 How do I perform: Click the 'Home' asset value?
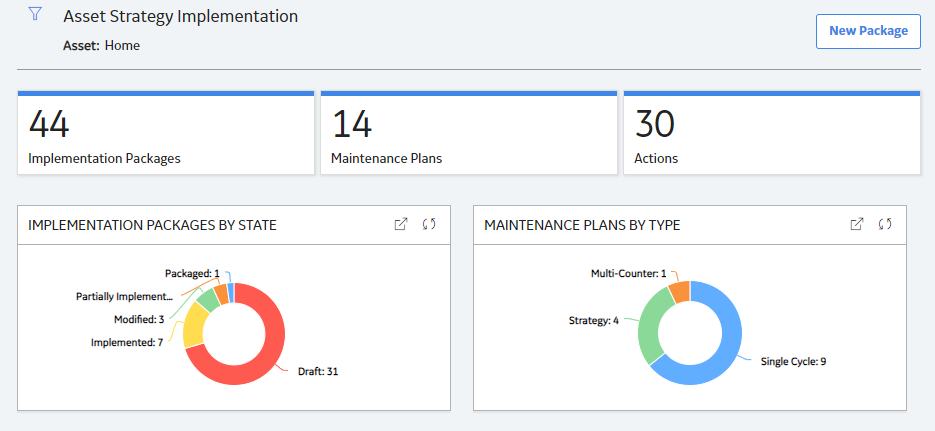pyautogui.click(x=122, y=45)
